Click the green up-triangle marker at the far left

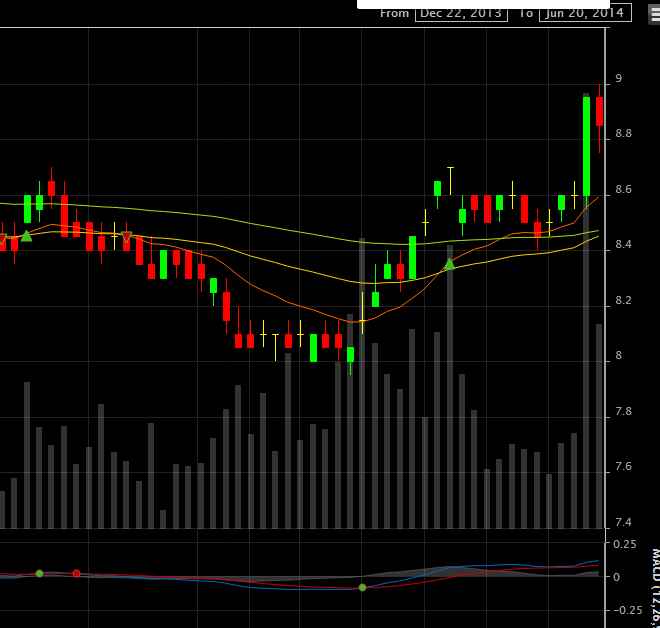(x=27, y=236)
